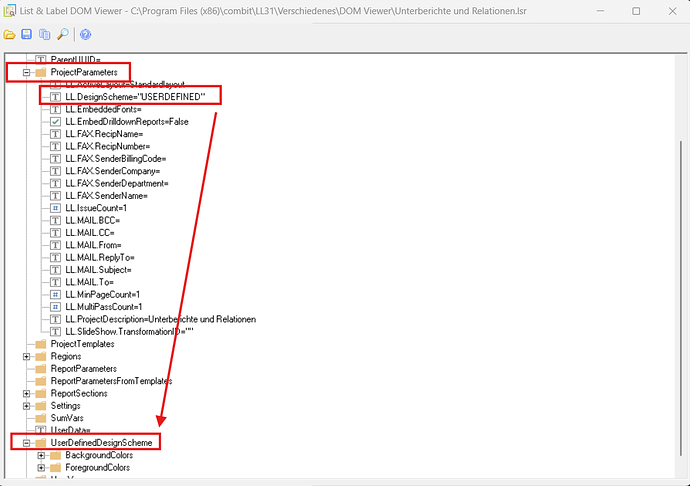Expand the ForegroundColors node
Screen dimensions: 690x486
point(41,467)
